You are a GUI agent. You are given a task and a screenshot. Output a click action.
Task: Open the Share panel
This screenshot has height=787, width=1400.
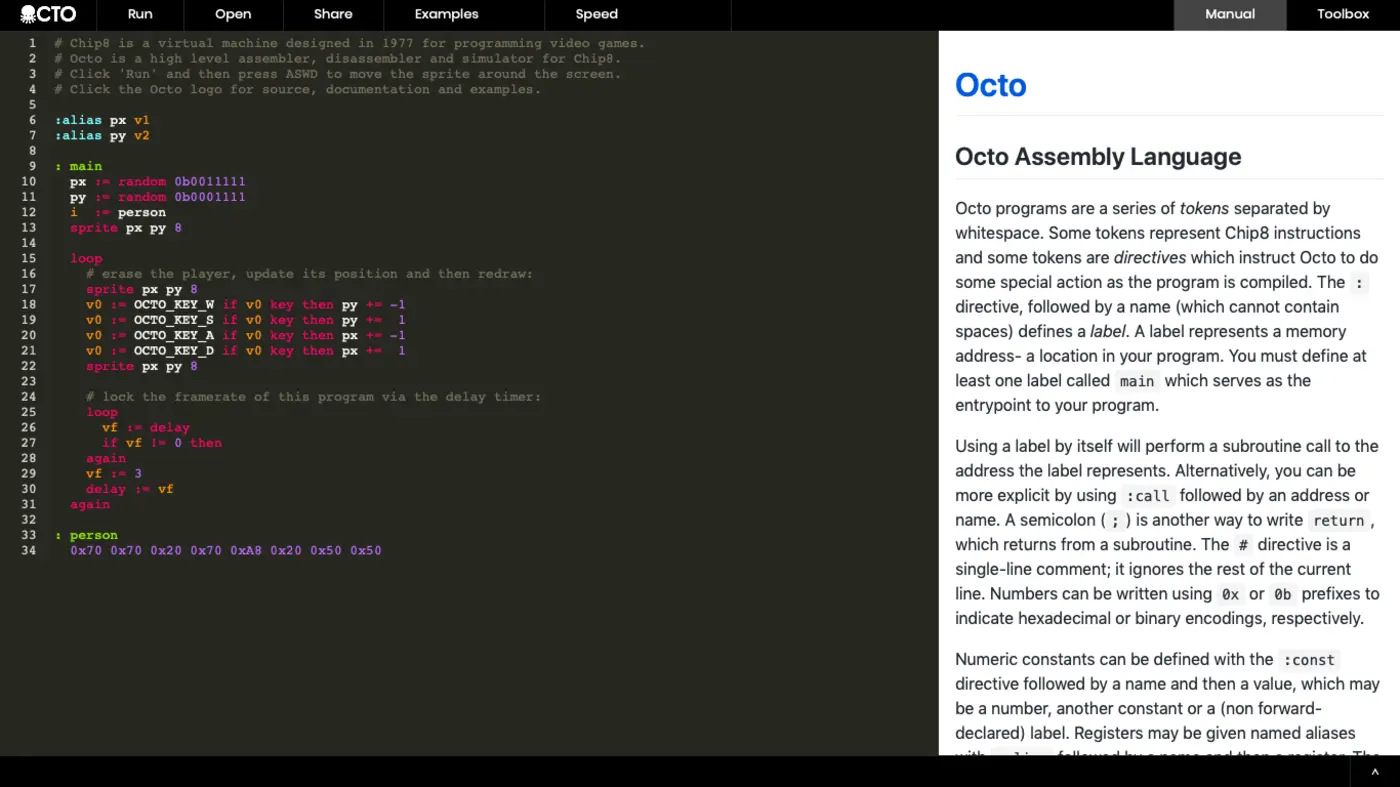(332, 14)
